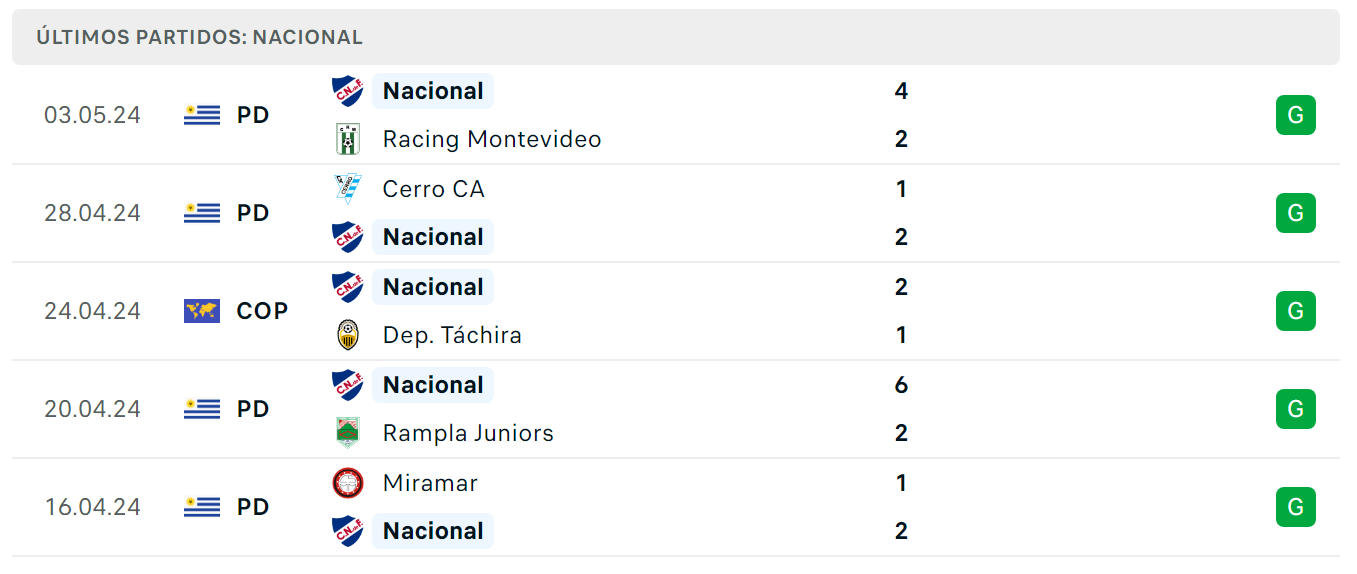Click the green G badge for 16.04.24
Screen dimensions: 1357x574
(x=1296, y=507)
